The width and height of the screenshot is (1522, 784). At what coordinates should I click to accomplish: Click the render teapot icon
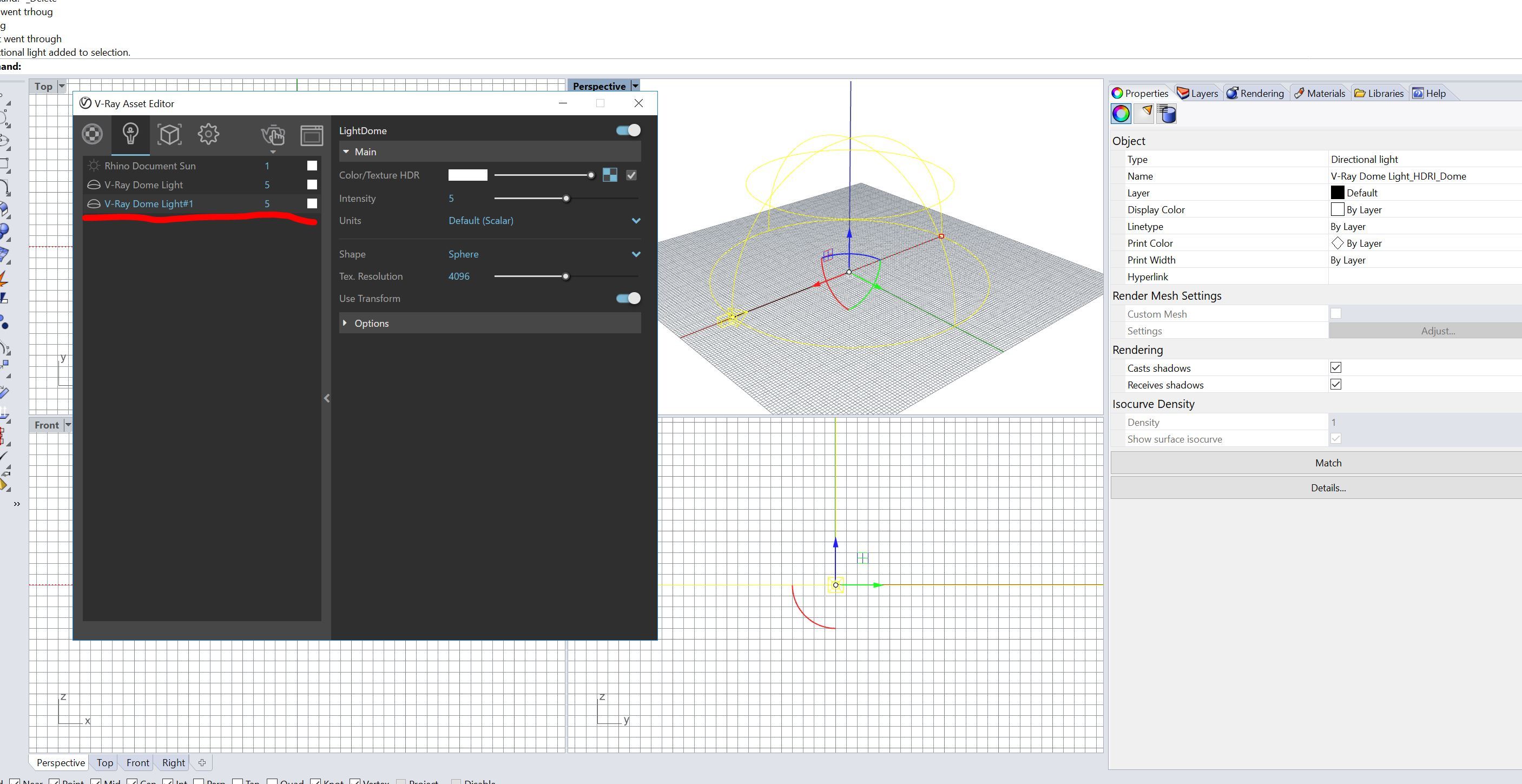tap(273, 135)
